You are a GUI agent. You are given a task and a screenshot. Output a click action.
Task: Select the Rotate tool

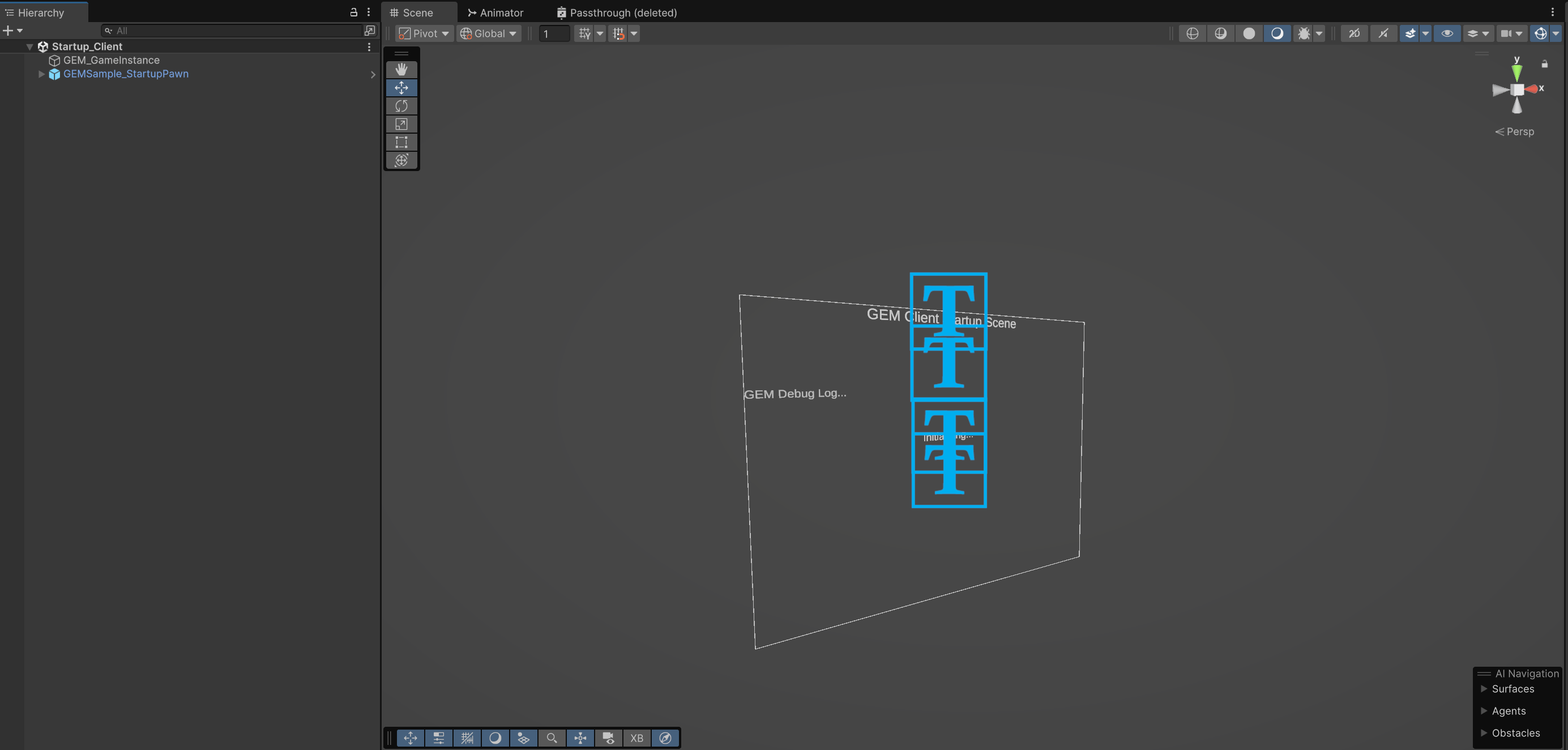click(x=401, y=106)
